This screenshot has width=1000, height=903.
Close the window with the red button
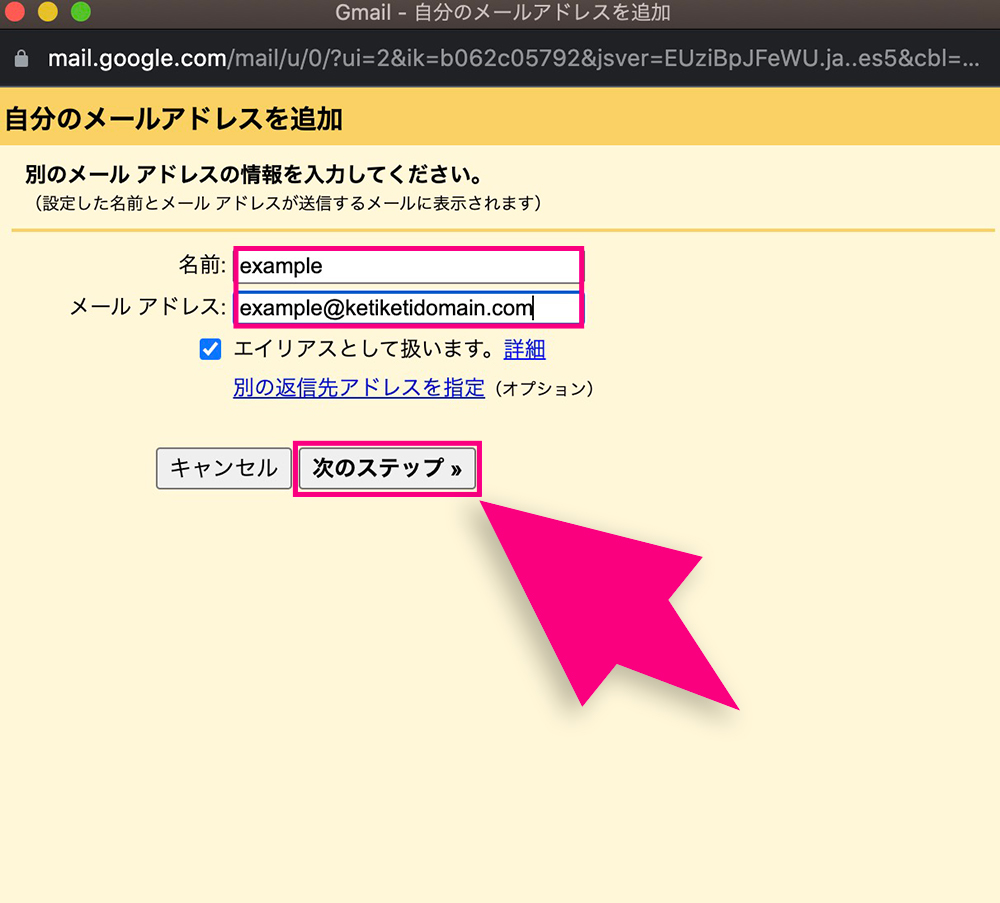(13, 11)
